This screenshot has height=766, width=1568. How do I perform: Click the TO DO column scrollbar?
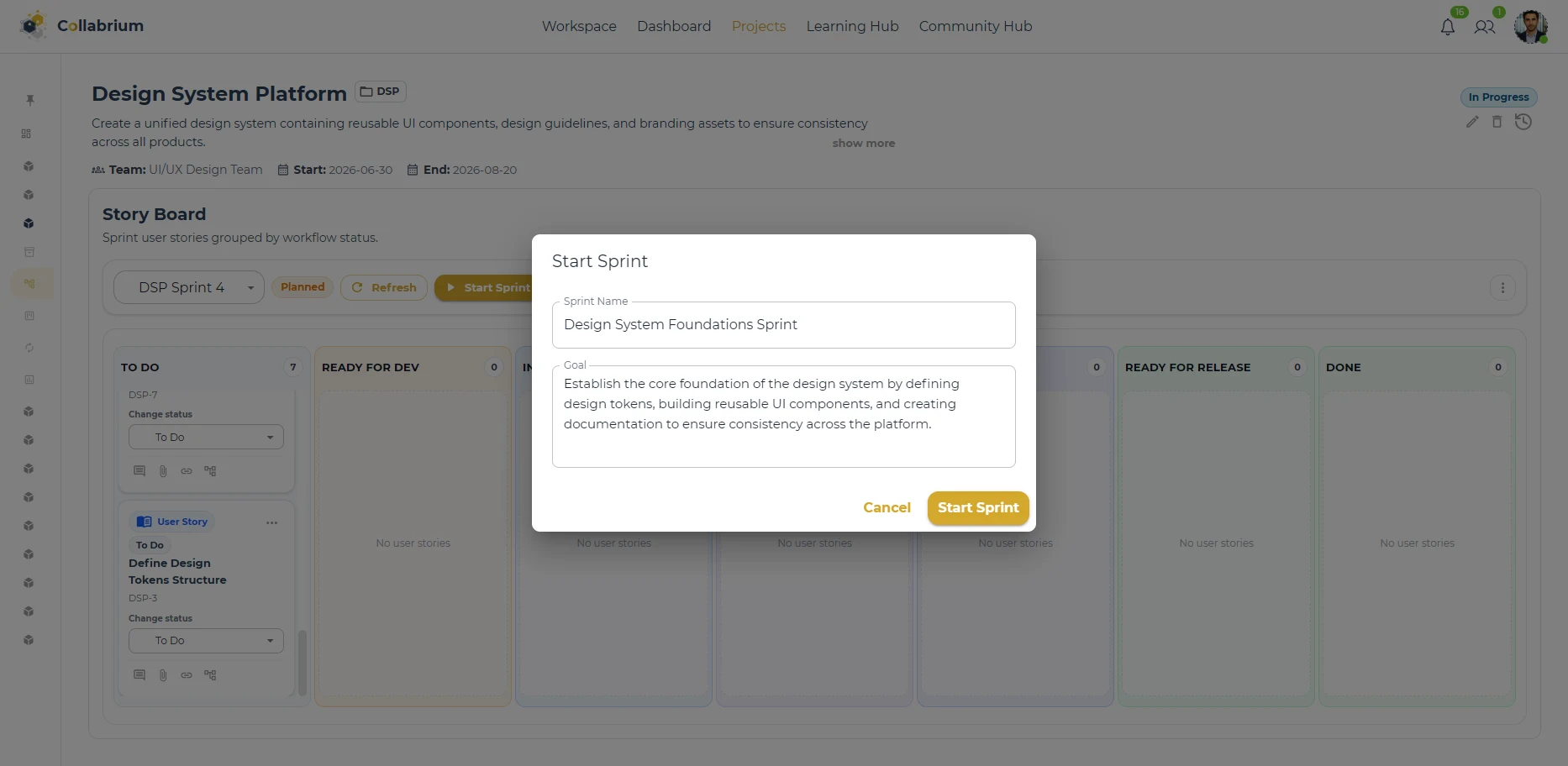pyautogui.click(x=303, y=662)
